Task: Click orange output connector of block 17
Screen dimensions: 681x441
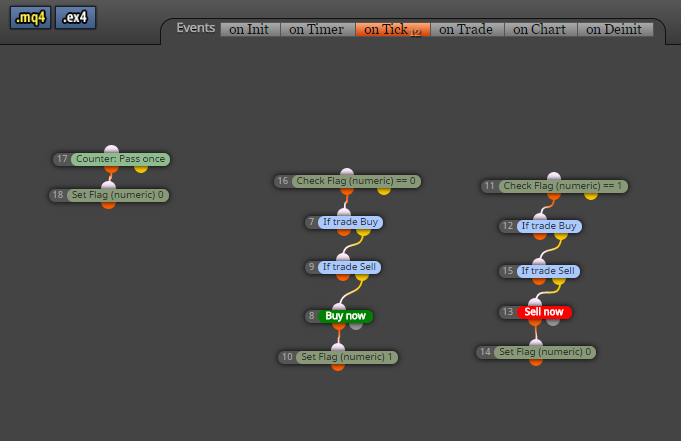Action: [x=111, y=169]
